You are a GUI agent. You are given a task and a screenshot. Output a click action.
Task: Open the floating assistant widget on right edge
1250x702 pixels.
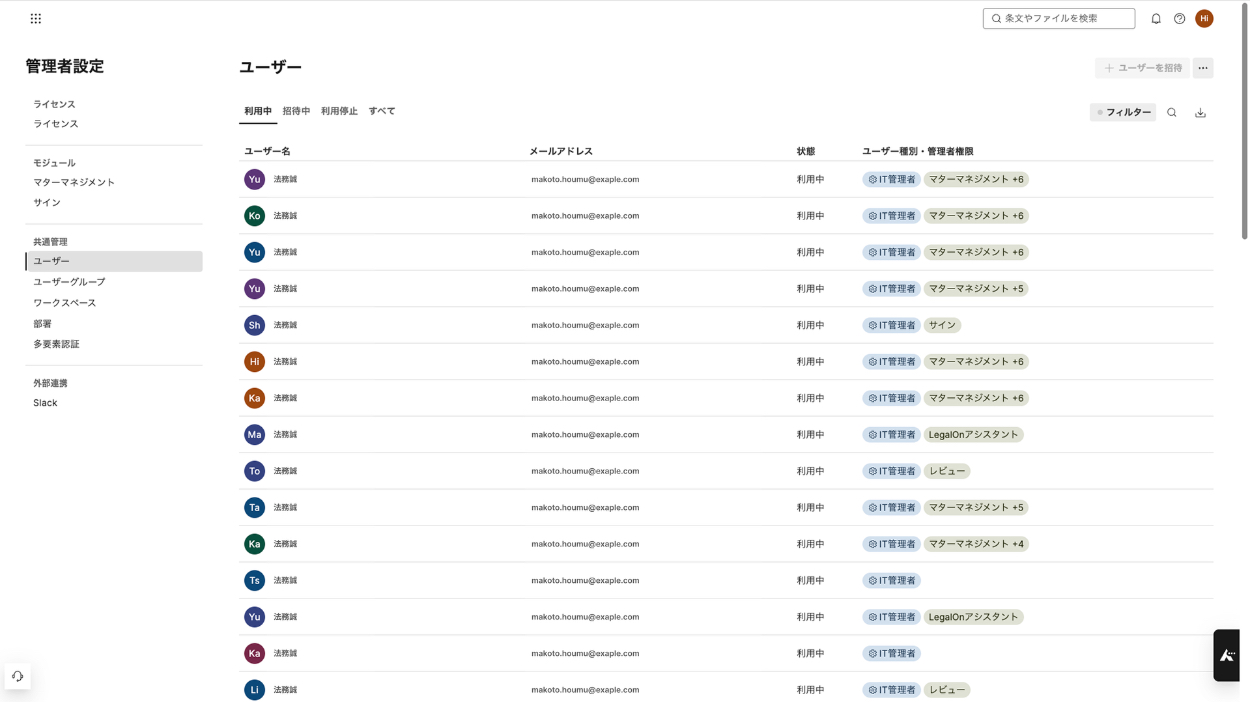pyautogui.click(x=1227, y=655)
